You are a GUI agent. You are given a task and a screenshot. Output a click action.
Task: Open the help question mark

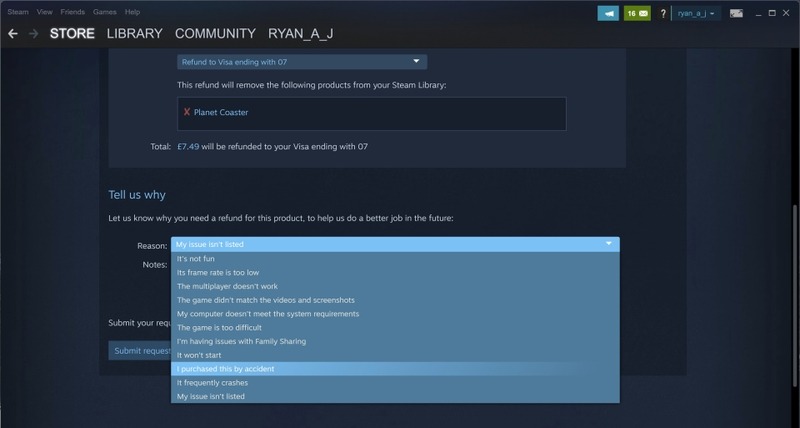click(x=663, y=14)
